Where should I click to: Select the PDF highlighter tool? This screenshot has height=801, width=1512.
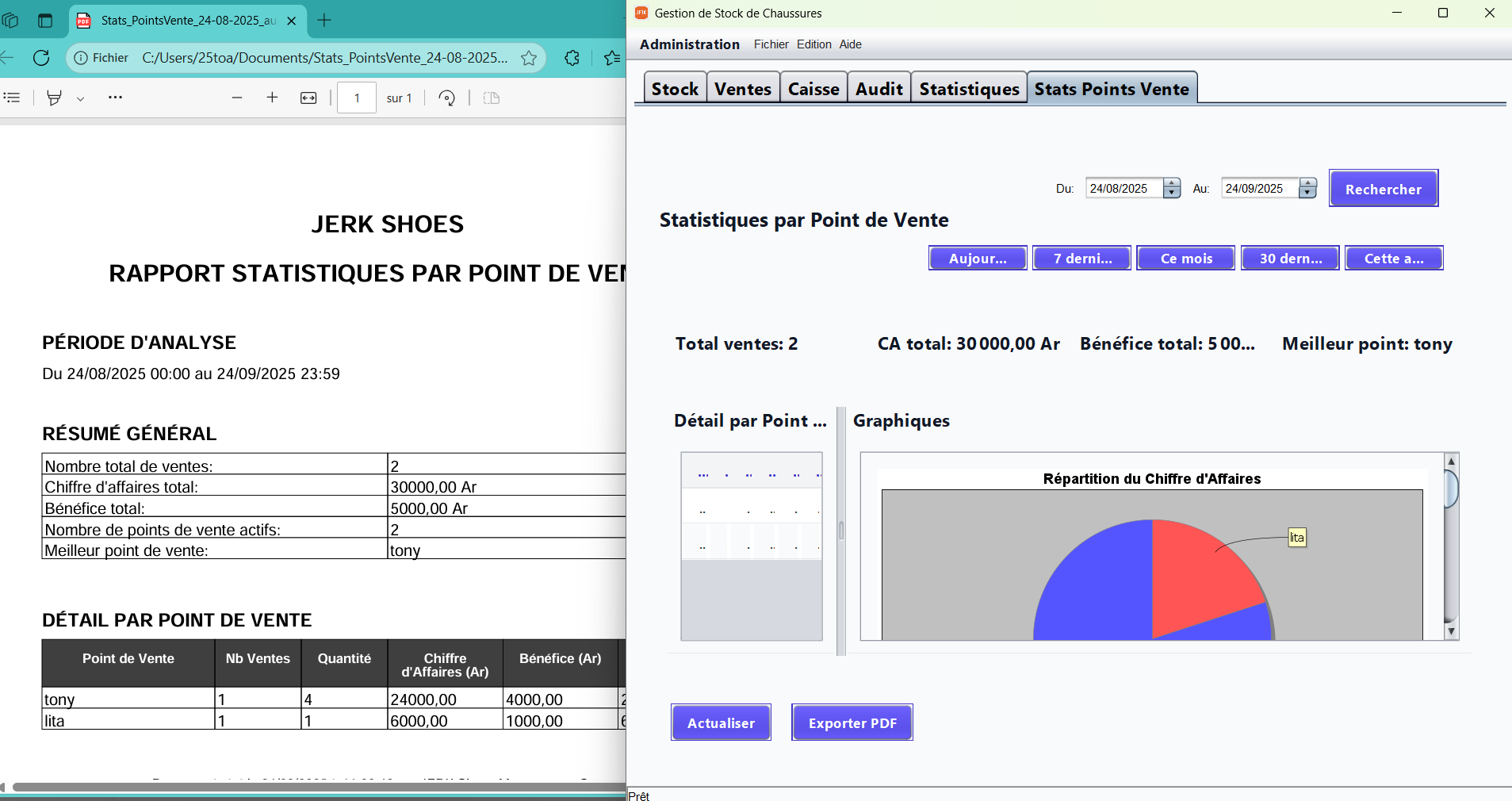(54, 98)
